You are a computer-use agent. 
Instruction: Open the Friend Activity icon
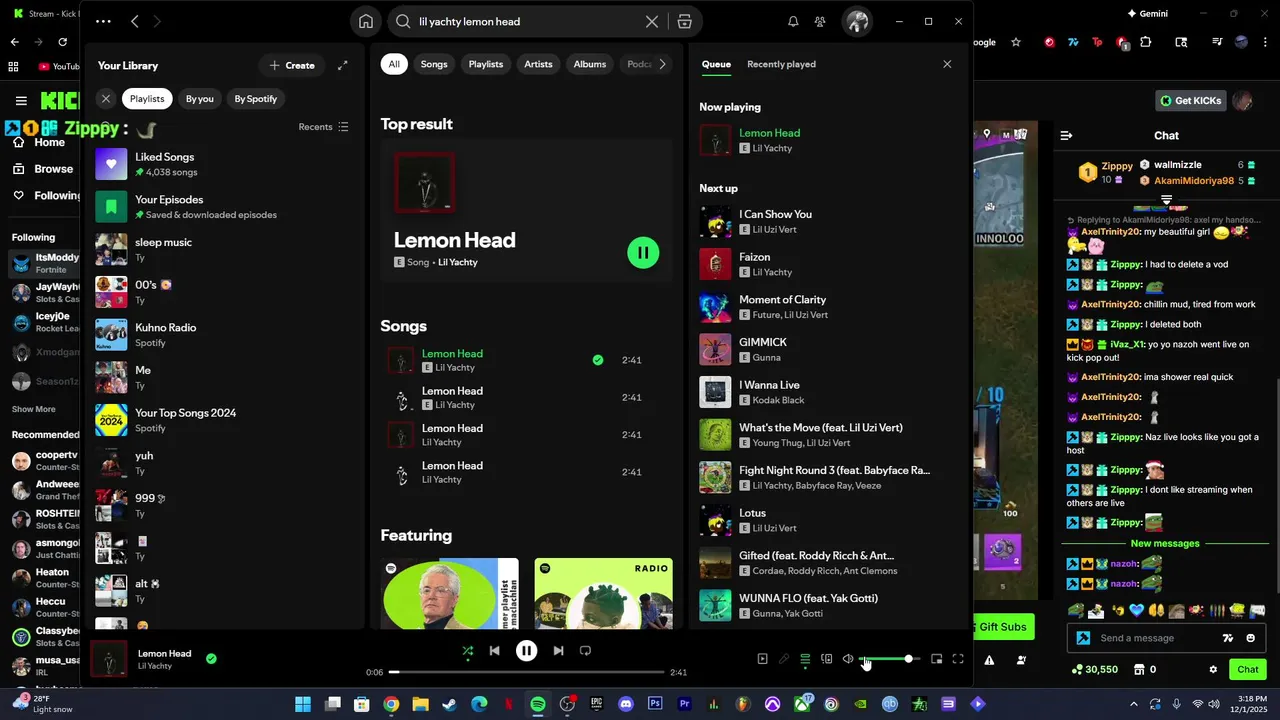click(820, 21)
